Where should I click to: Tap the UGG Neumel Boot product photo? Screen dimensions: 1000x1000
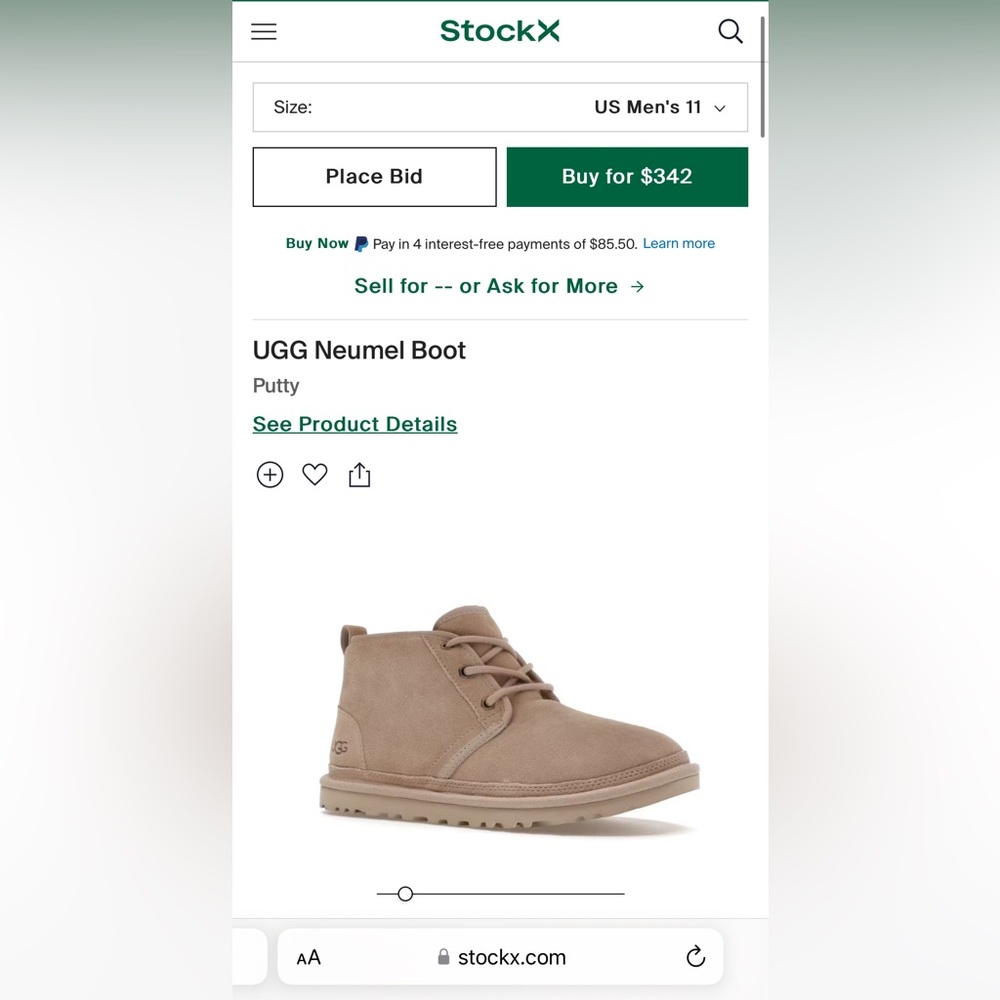point(510,720)
